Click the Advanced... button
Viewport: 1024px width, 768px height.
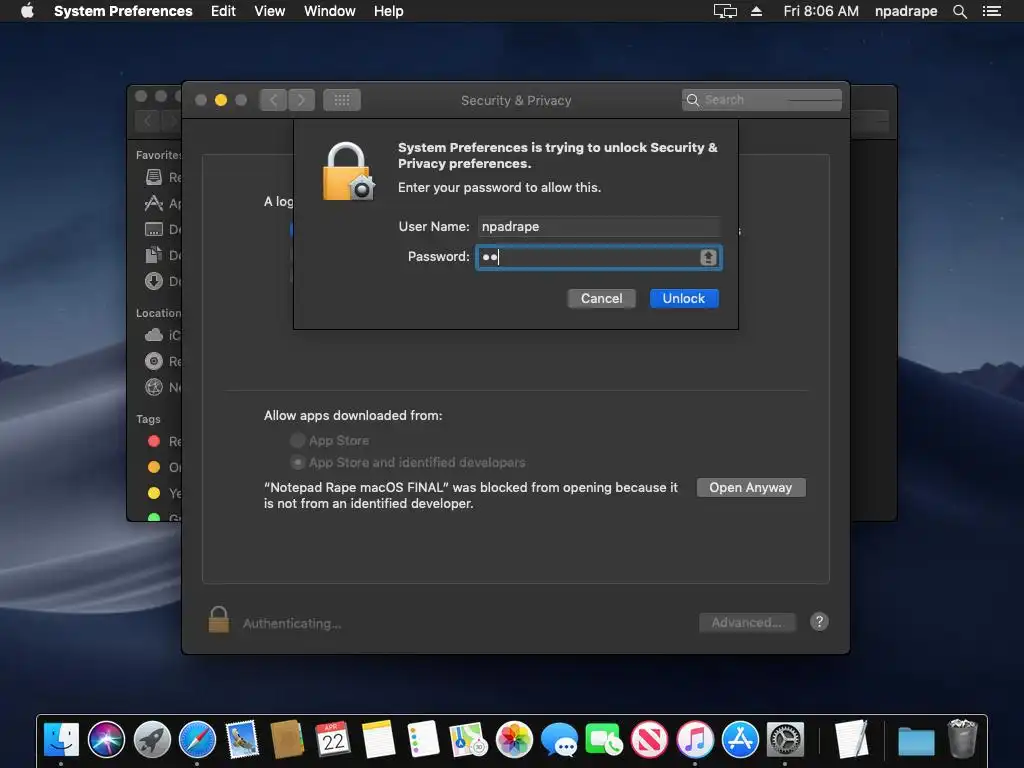pos(747,622)
